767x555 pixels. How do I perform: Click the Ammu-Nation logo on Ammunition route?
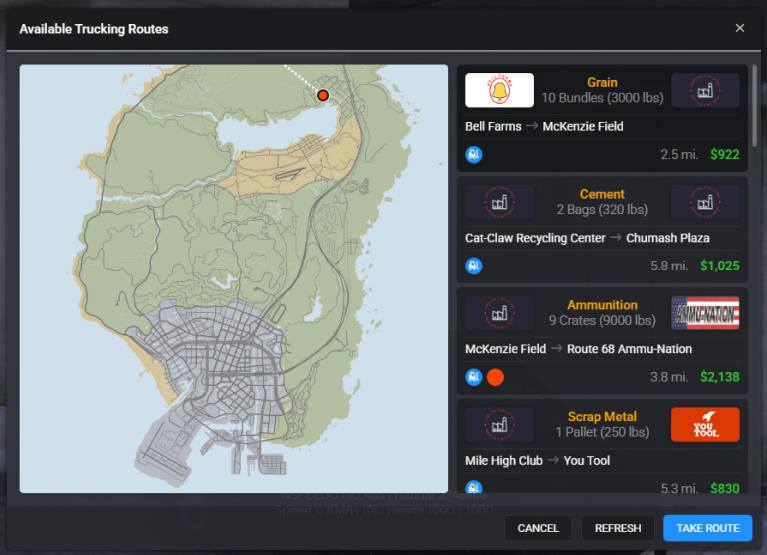[x=705, y=313]
